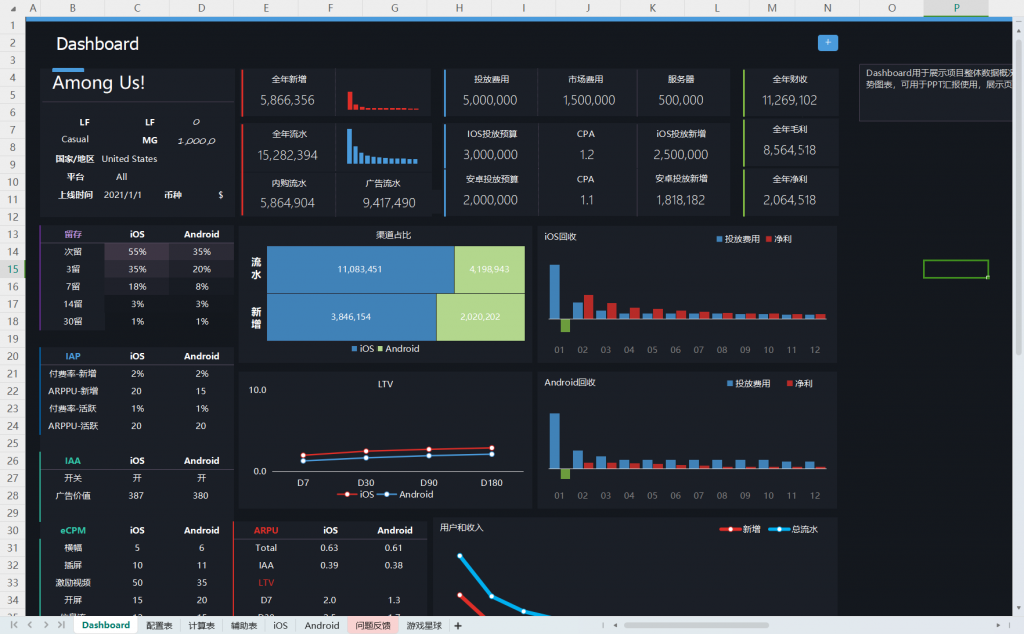
Task: Click the horizontal scrollbar right arrow
Action: [998, 626]
